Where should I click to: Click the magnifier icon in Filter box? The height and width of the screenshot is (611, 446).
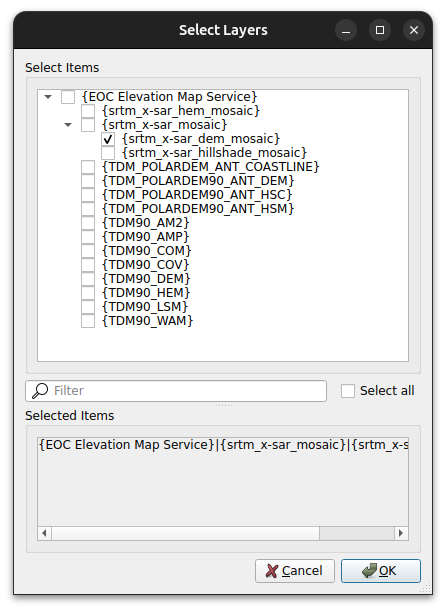(x=40, y=390)
